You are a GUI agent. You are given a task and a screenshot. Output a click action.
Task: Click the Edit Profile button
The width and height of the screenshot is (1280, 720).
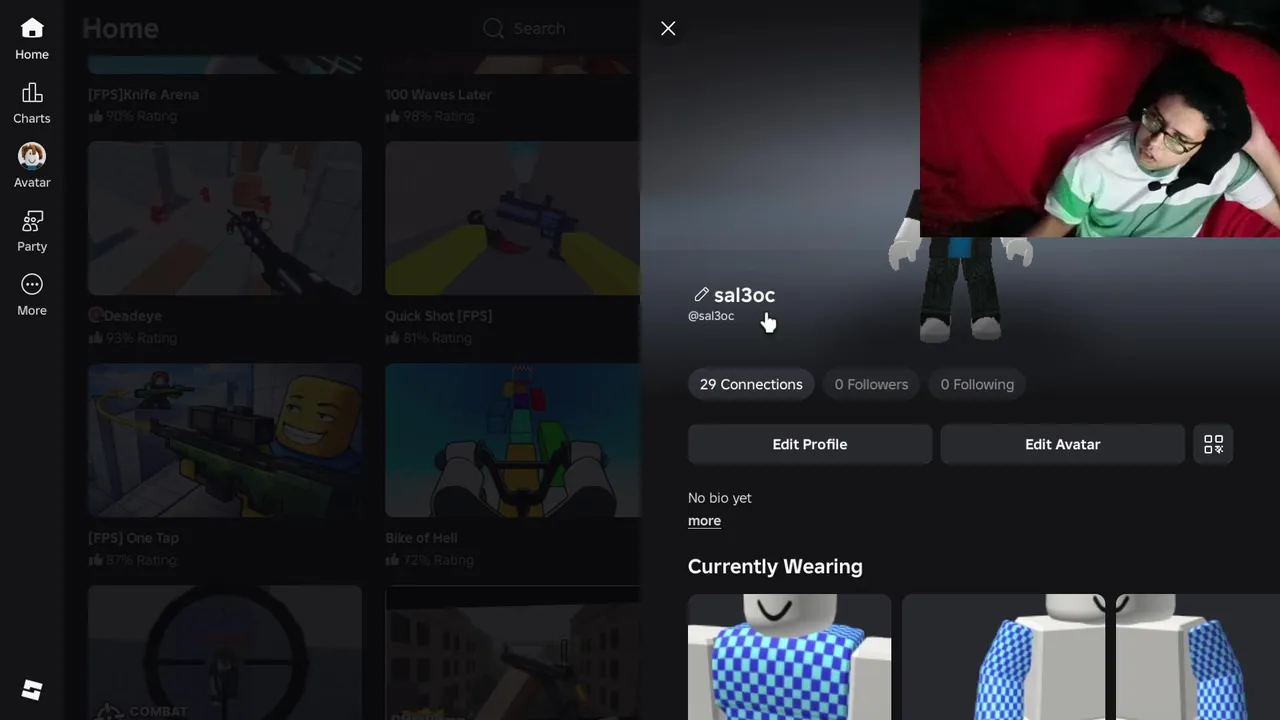coord(810,444)
